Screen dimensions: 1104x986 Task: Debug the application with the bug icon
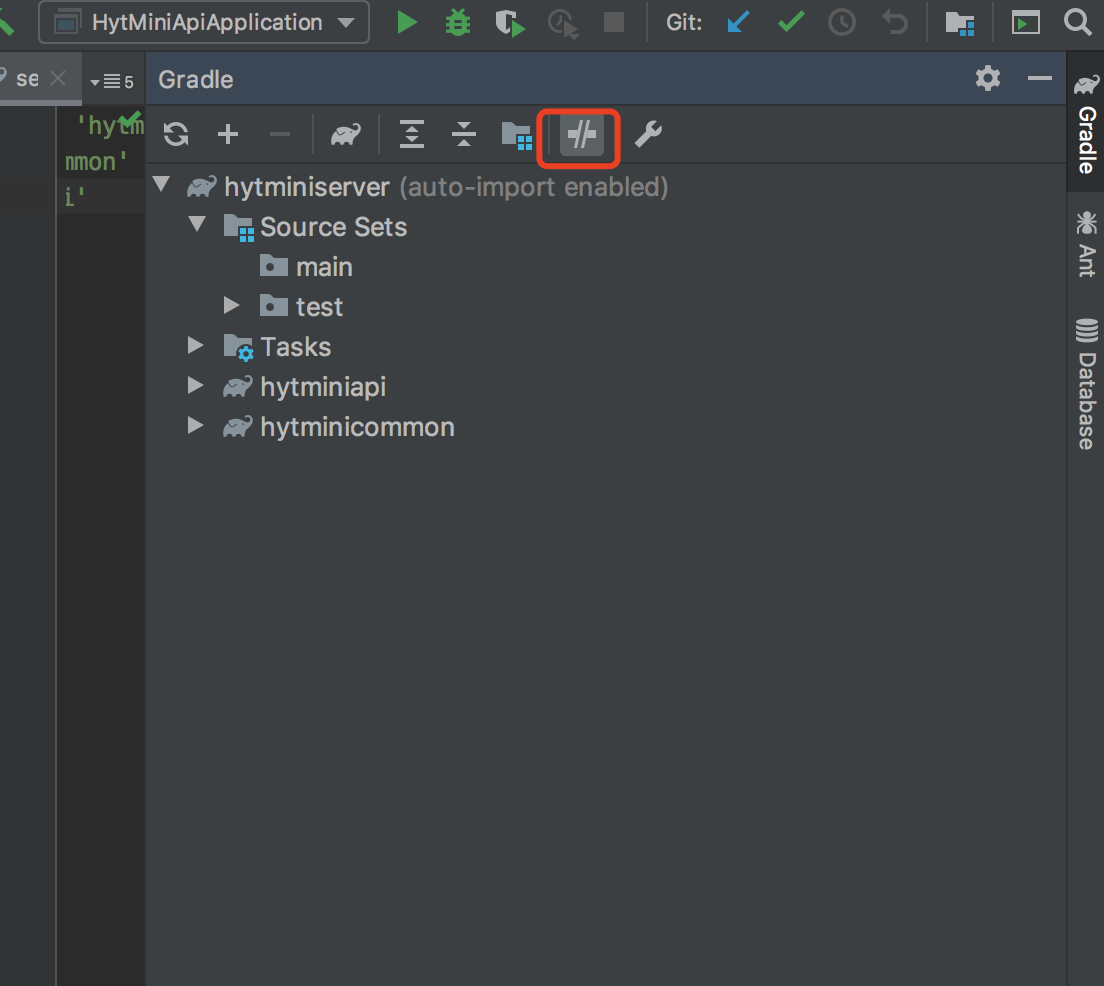click(x=458, y=23)
